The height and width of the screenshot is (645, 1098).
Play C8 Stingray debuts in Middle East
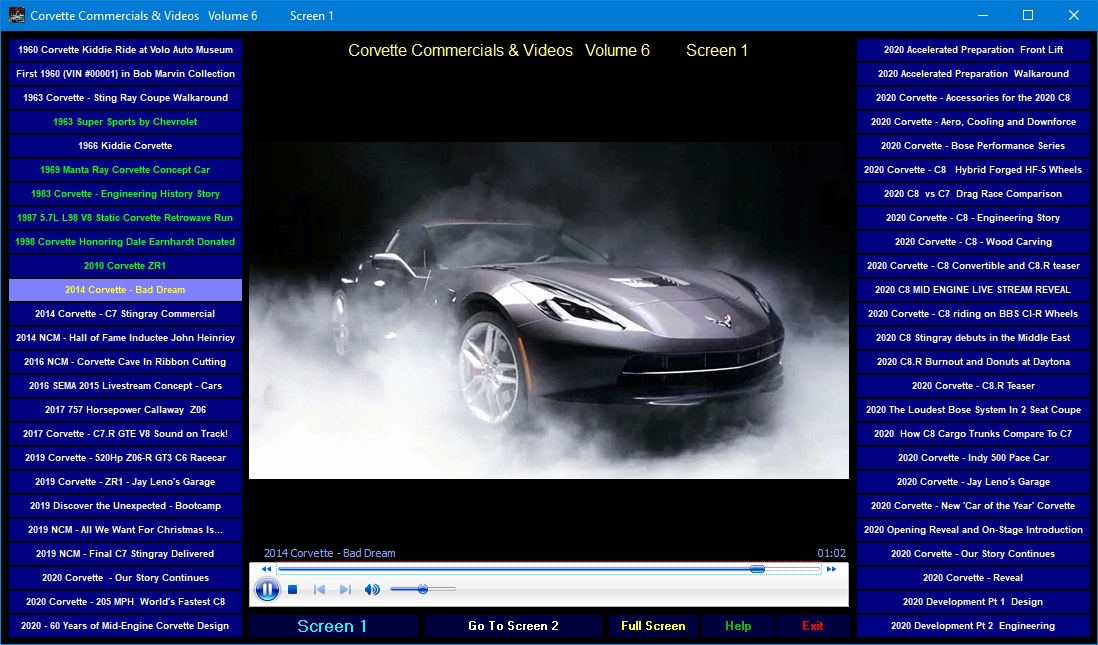tap(973, 338)
